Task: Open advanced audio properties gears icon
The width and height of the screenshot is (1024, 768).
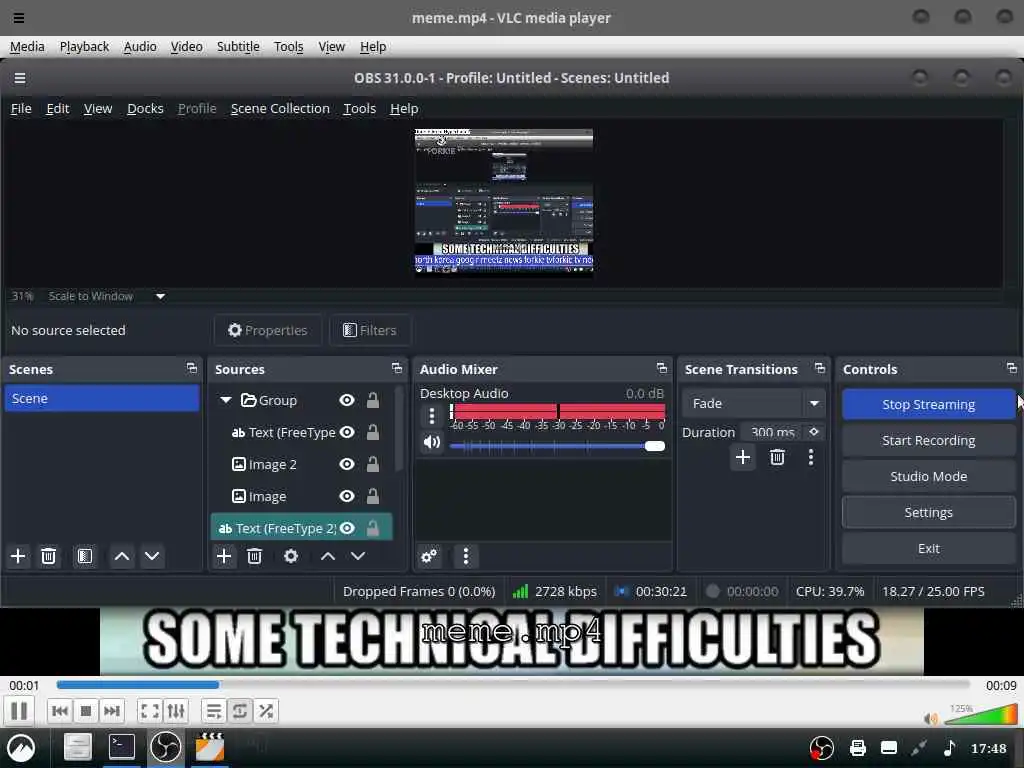Action: tap(429, 556)
